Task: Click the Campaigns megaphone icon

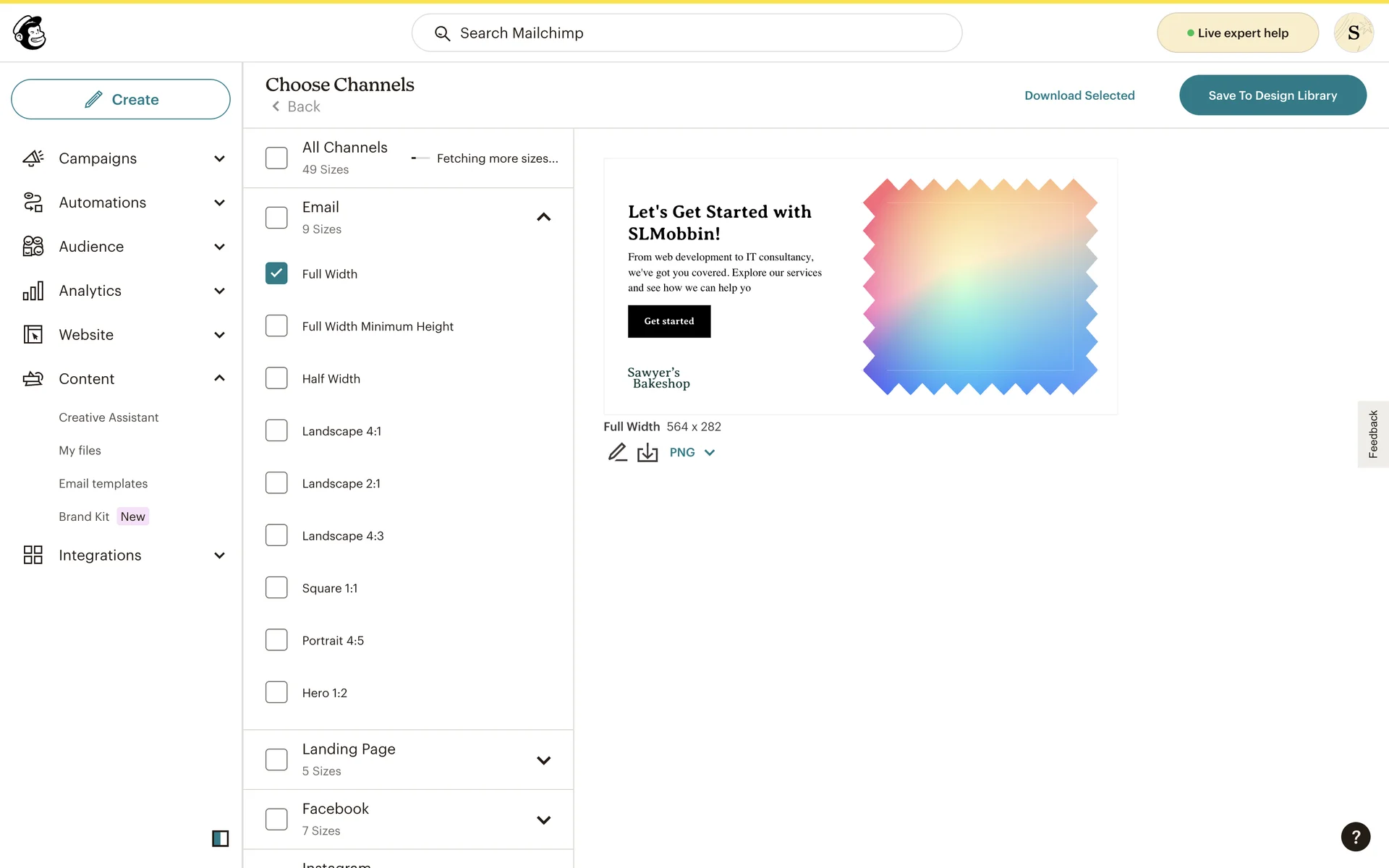Action: (33, 158)
